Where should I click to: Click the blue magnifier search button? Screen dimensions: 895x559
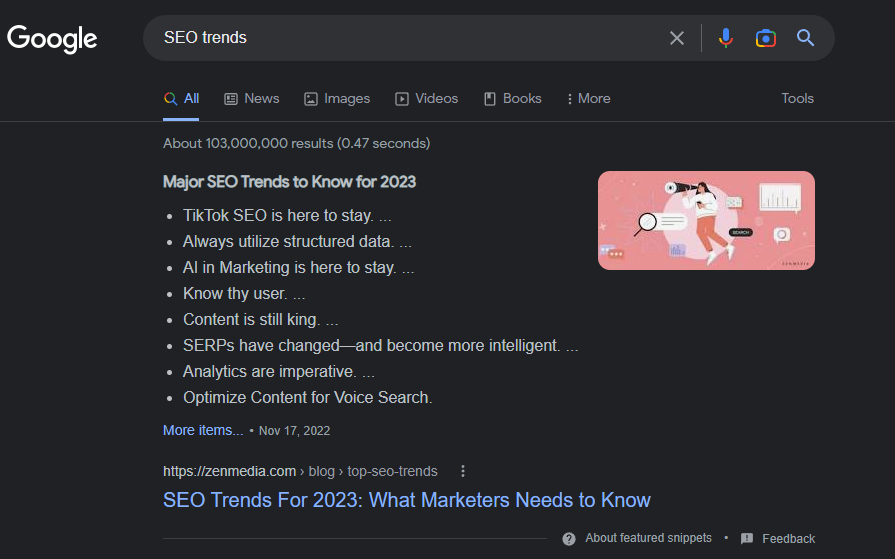coord(805,38)
